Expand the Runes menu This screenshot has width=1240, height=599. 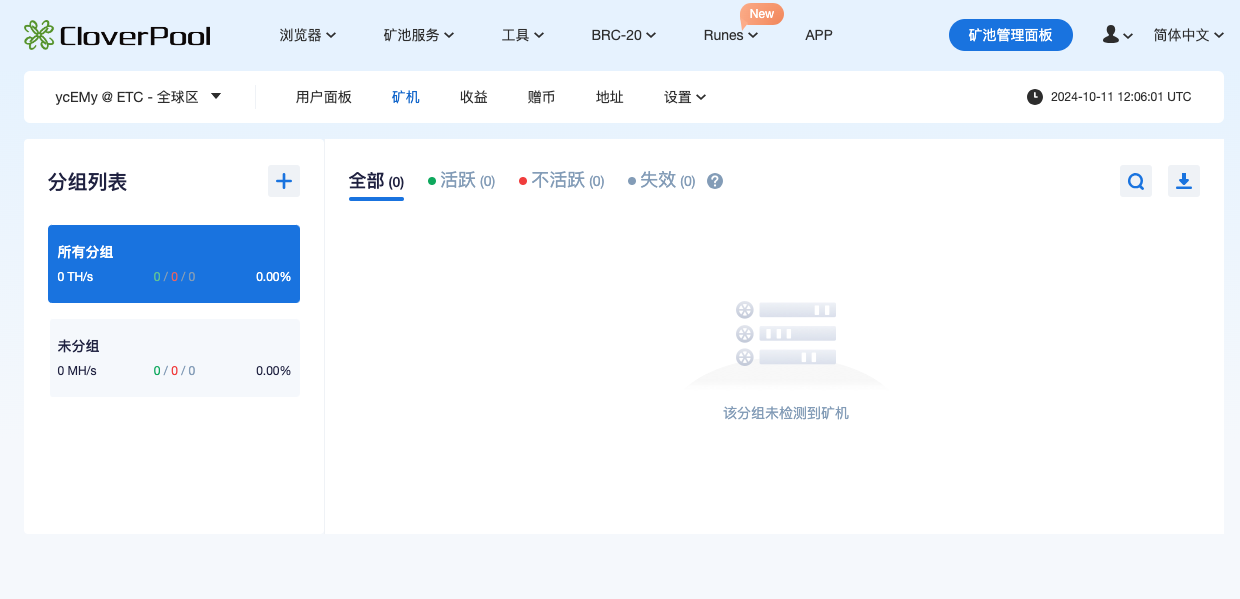[x=731, y=35]
